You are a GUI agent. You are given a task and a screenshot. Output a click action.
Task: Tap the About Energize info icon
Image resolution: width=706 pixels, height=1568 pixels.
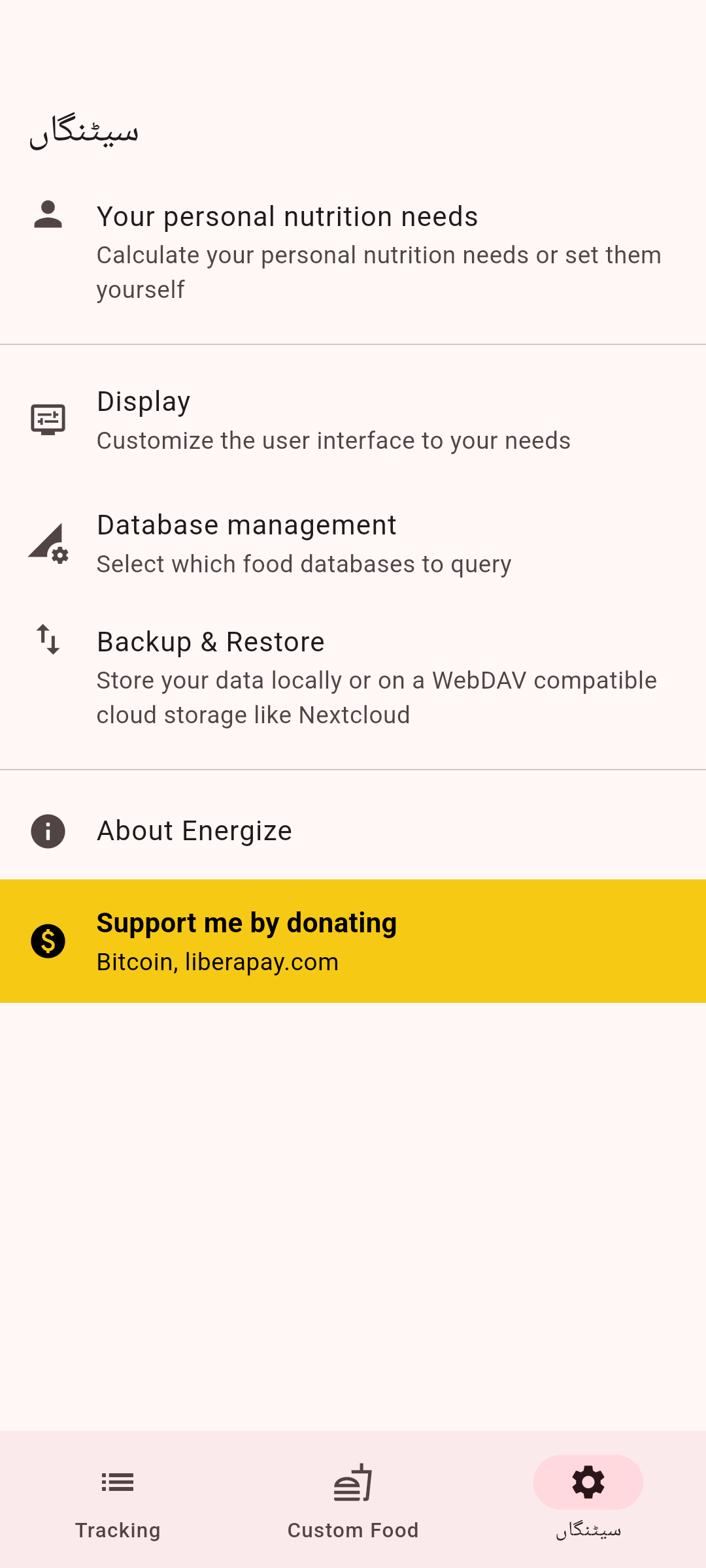(48, 831)
